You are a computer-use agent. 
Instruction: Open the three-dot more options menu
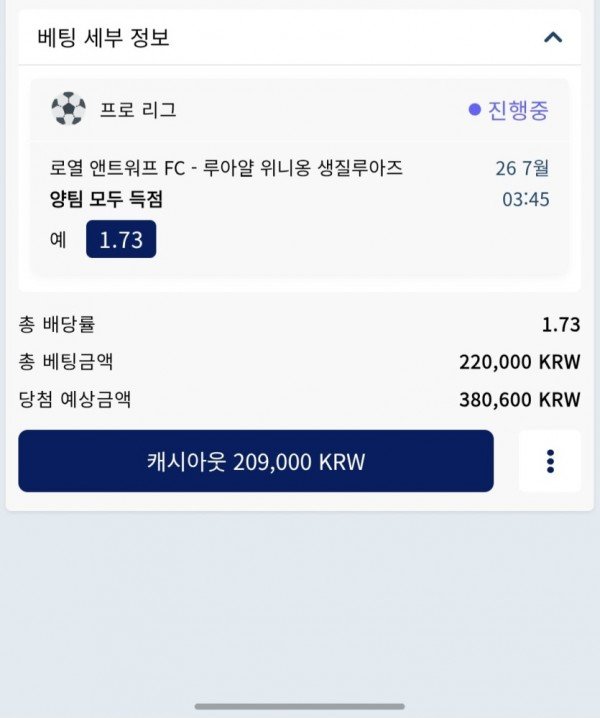point(549,461)
